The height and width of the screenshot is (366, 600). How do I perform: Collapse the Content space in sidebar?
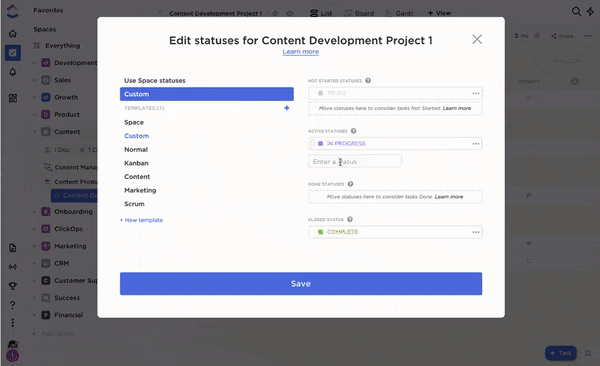coord(34,132)
